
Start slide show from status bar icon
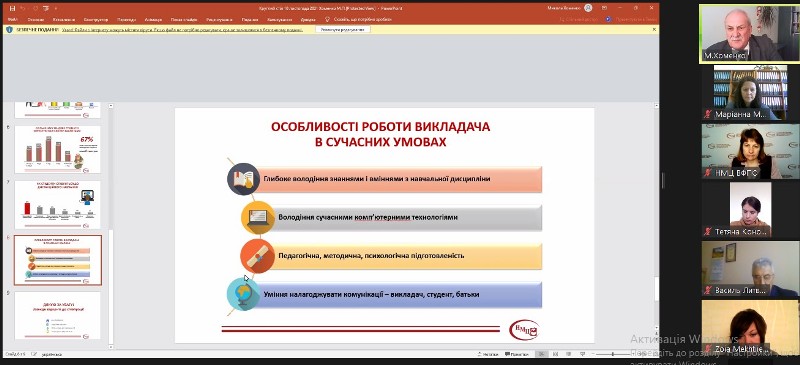(x=582, y=354)
